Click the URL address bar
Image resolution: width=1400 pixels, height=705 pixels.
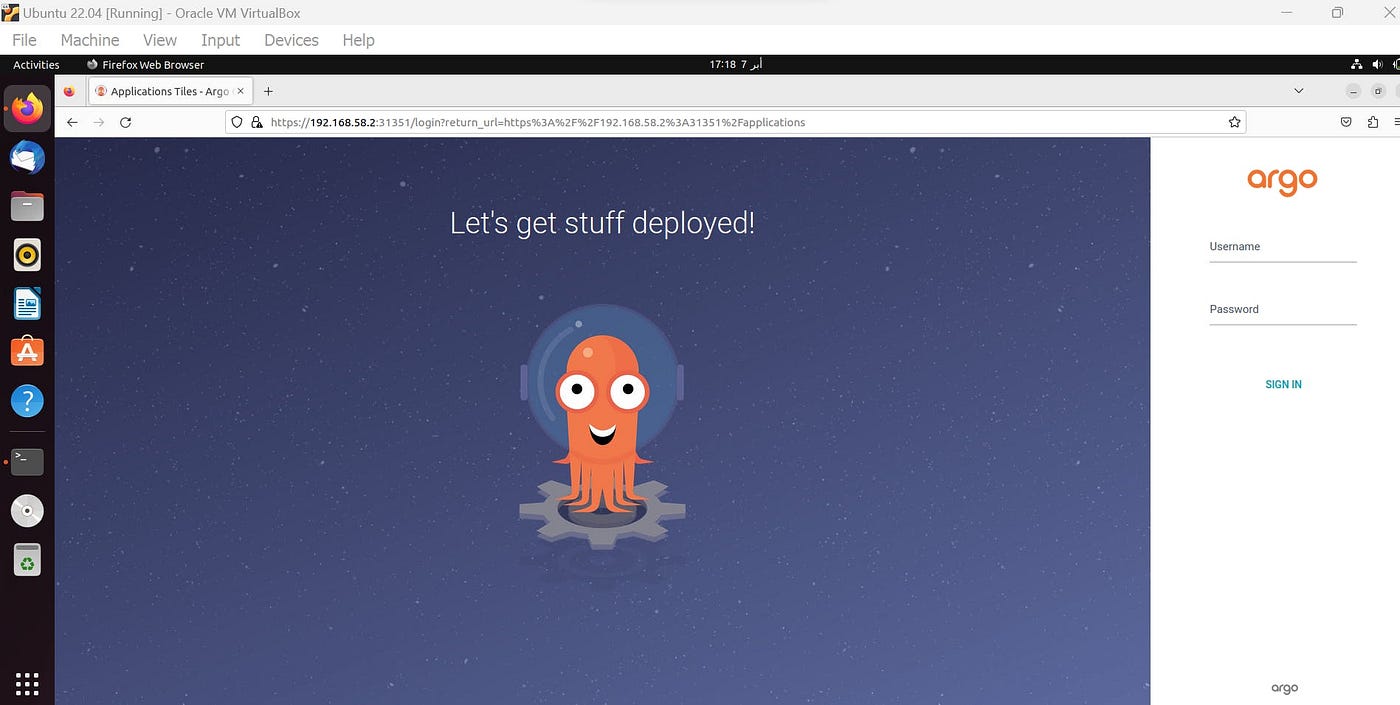tap(735, 122)
